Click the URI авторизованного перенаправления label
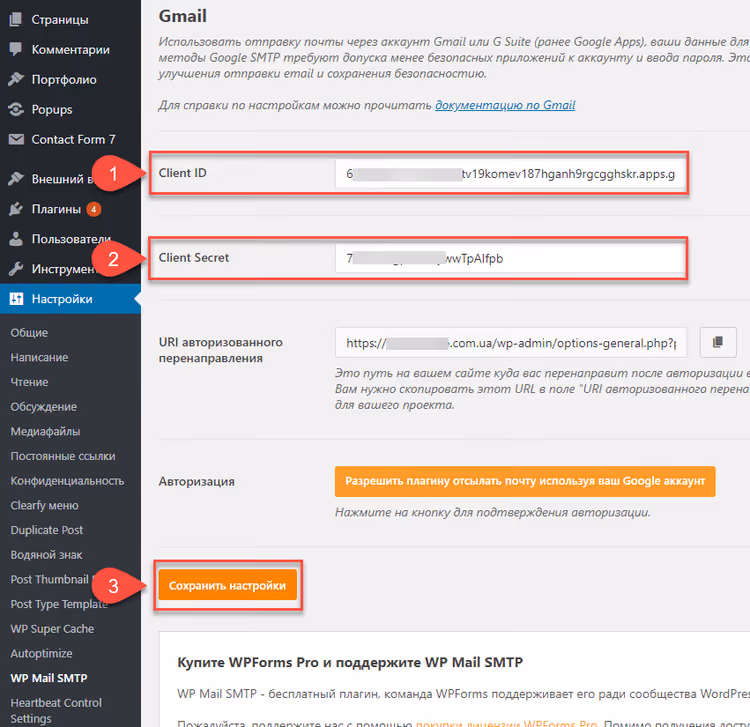The width and height of the screenshot is (750, 727). tap(221, 350)
